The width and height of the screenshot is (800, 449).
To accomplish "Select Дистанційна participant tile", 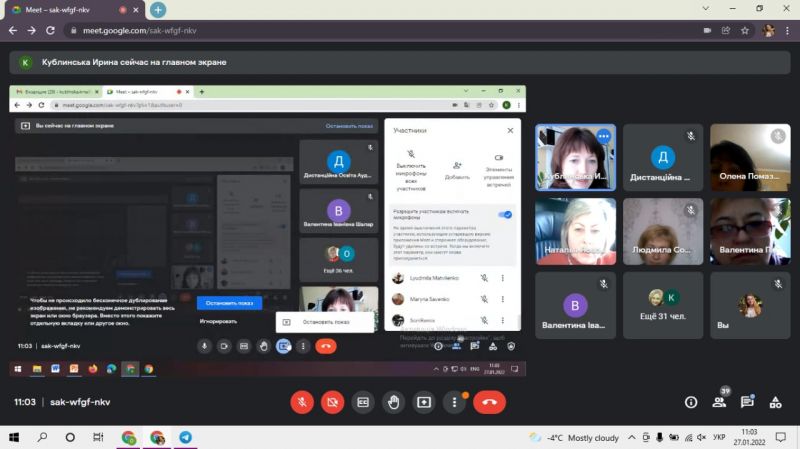I will point(663,158).
